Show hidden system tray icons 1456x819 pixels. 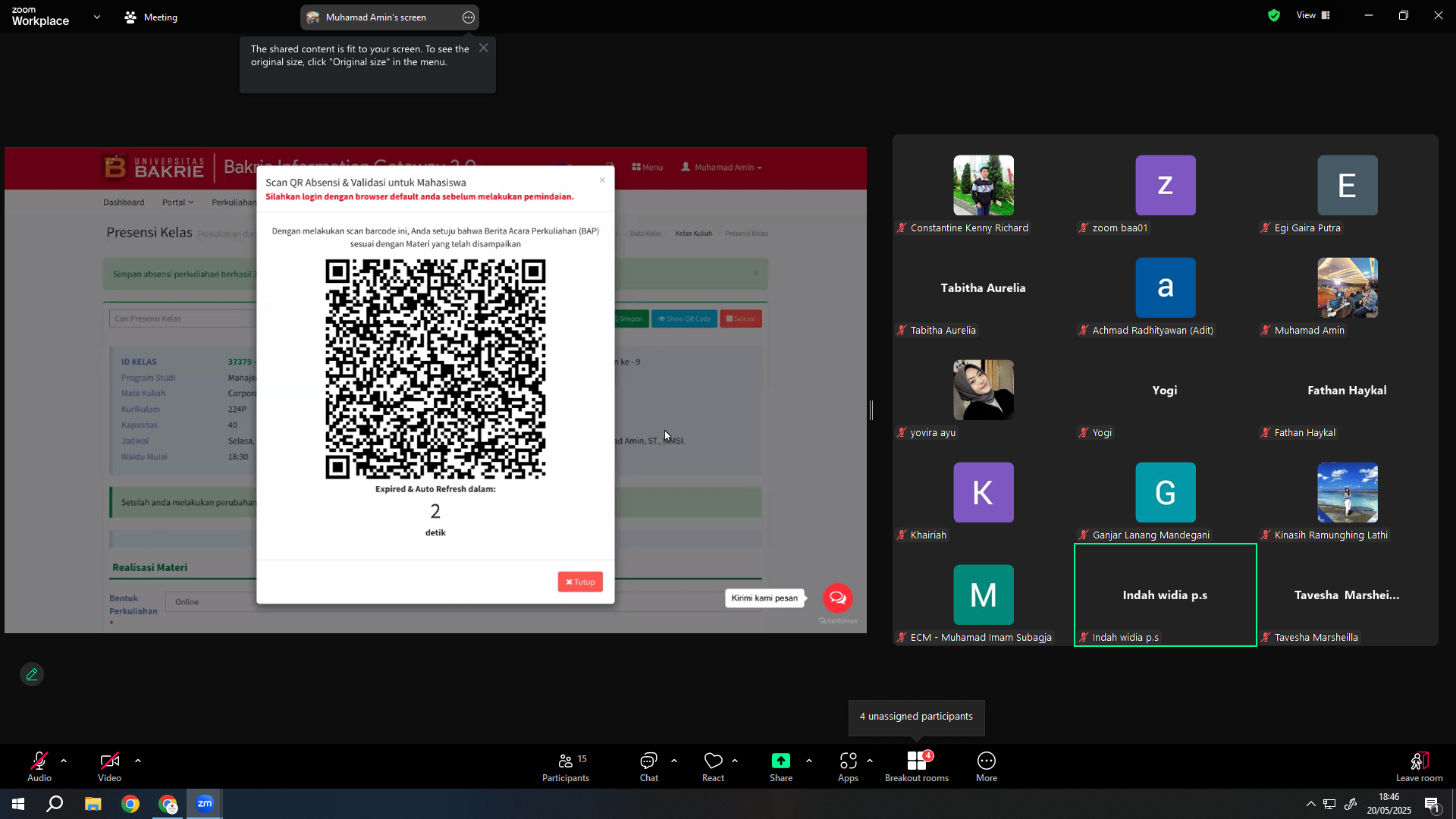click(1310, 804)
